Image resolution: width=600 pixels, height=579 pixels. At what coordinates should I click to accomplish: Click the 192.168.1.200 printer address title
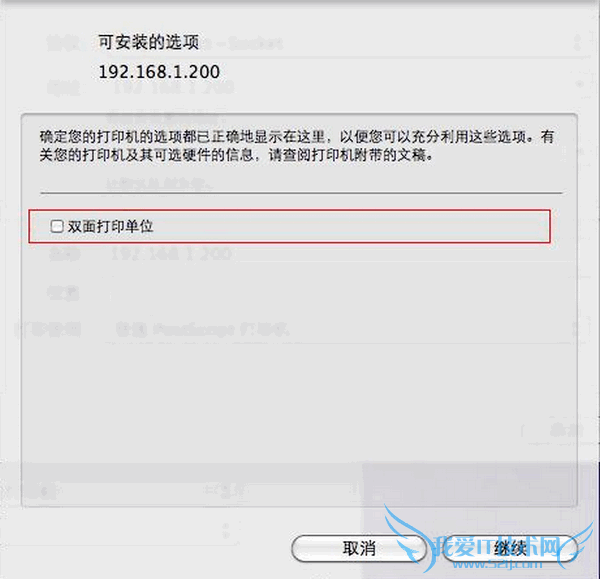[159, 72]
